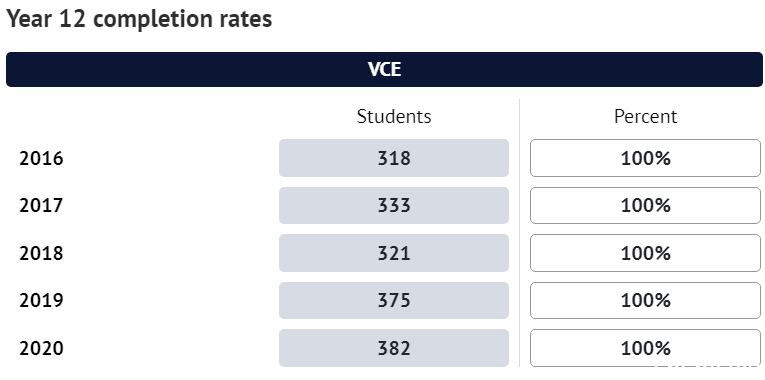Select the 2020 row label
Screen dimensions: 765x380
click(x=41, y=348)
